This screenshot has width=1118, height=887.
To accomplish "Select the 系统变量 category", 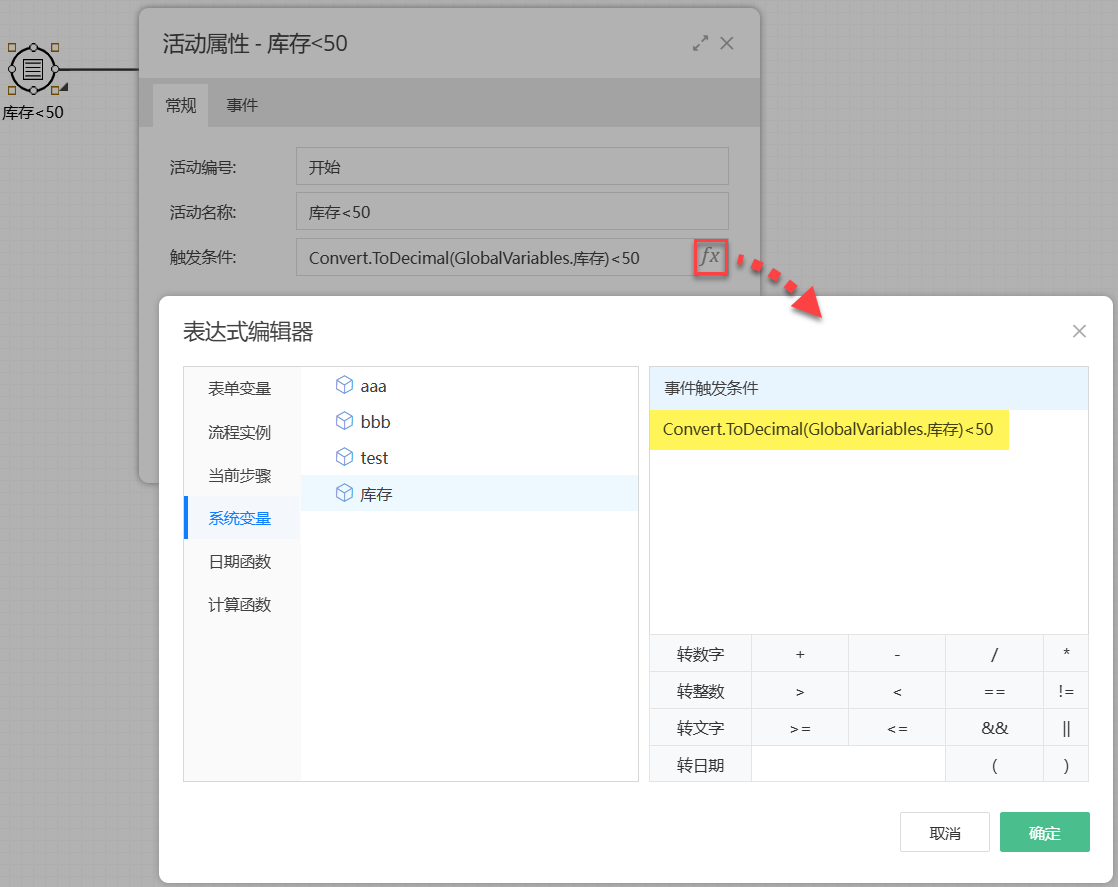I will [240, 518].
